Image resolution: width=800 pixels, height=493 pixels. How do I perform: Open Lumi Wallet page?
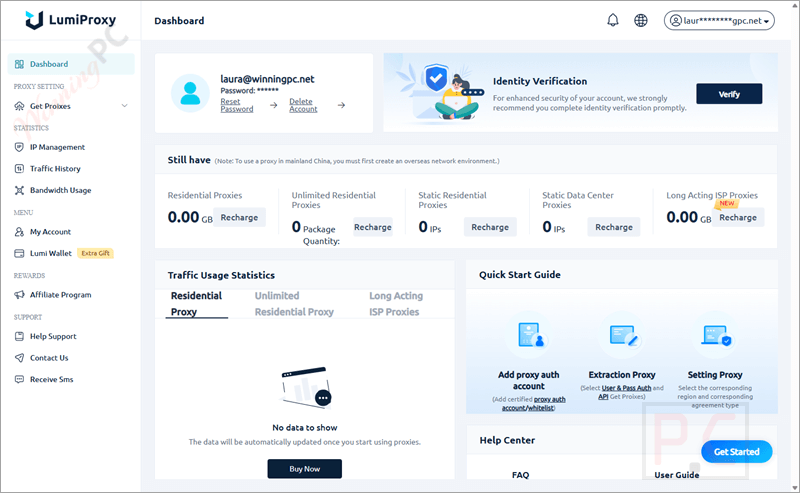click(51, 253)
